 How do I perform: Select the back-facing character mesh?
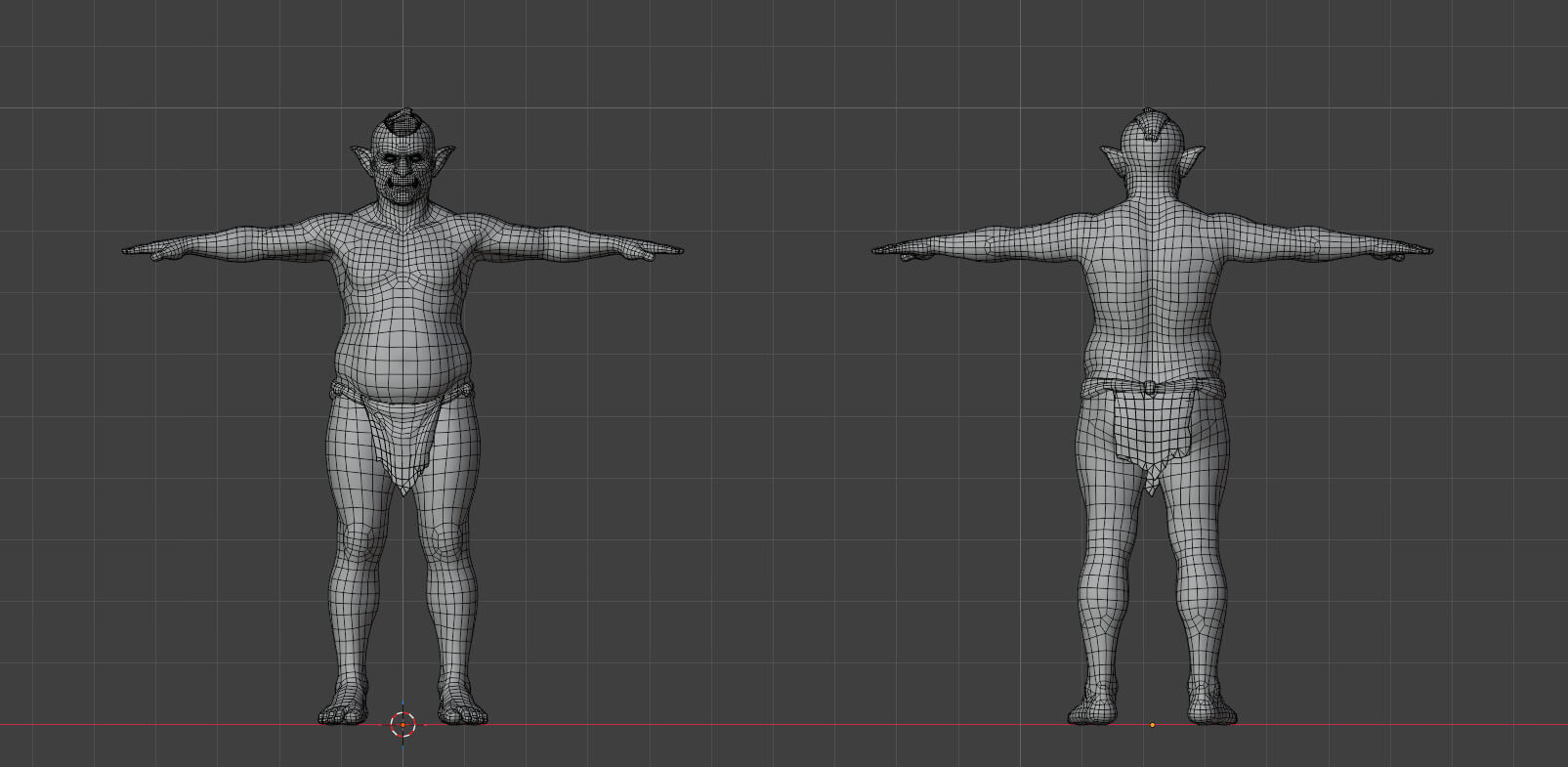tap(1153, 416)
